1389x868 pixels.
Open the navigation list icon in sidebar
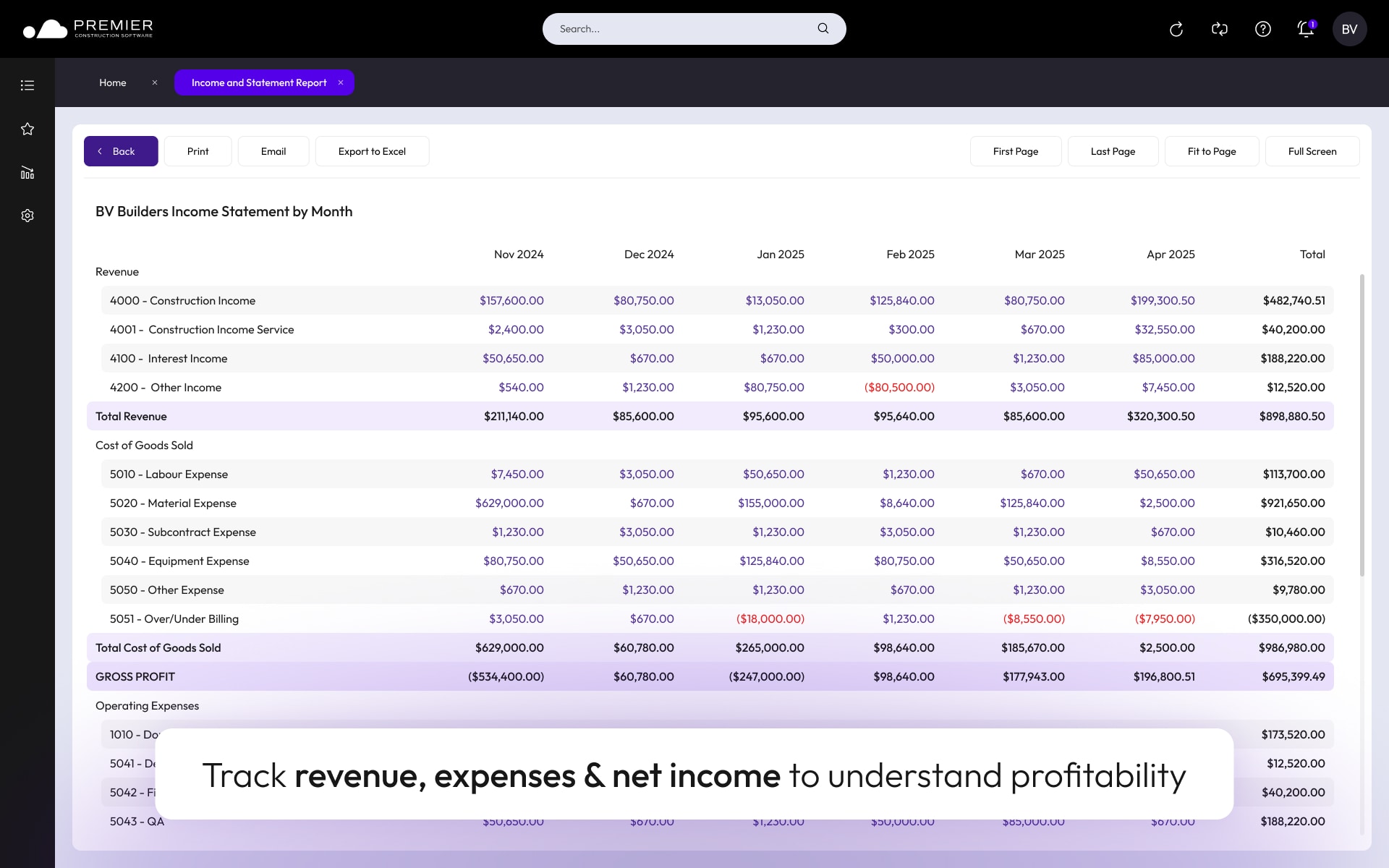pos(27,85)
